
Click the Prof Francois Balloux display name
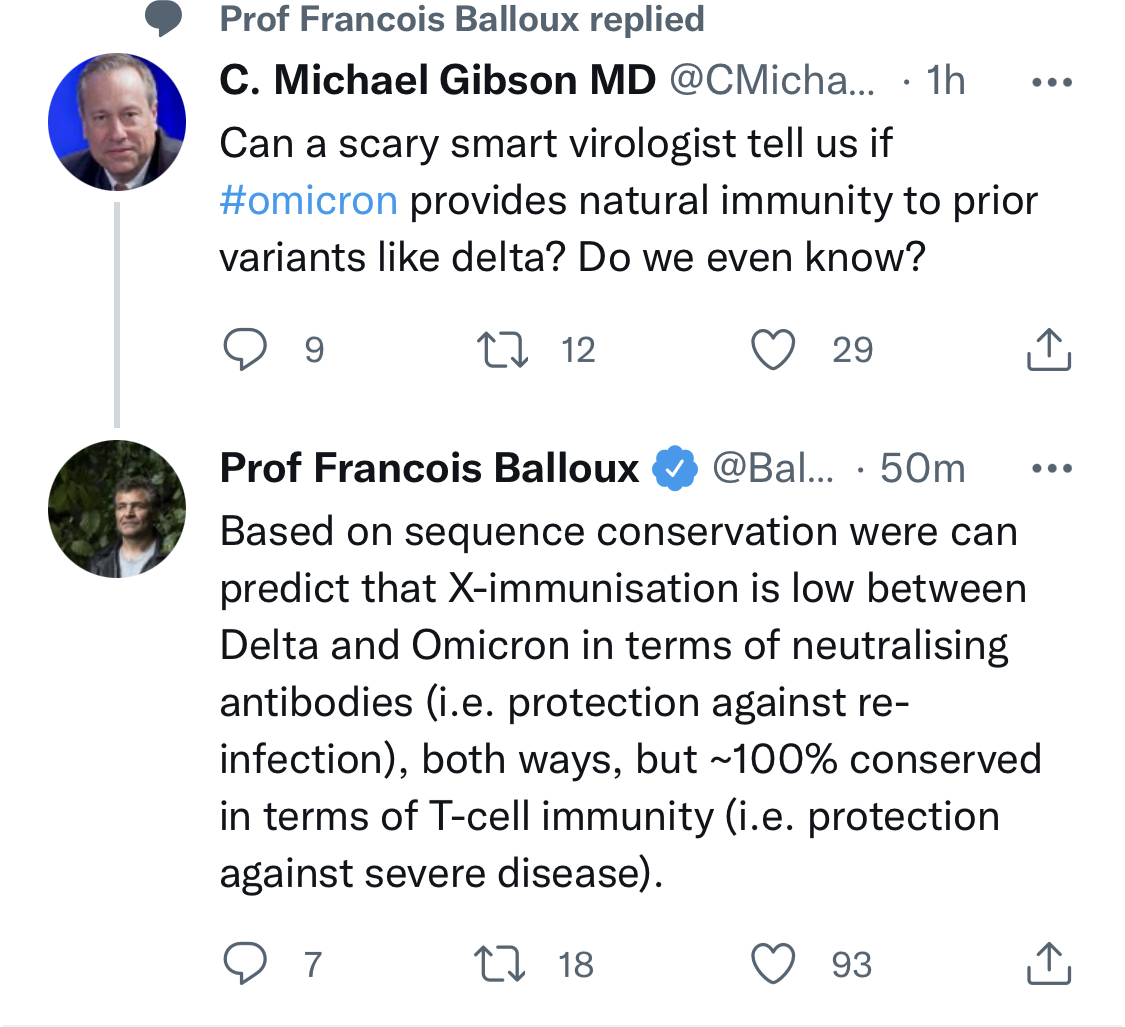pos(429,468)
